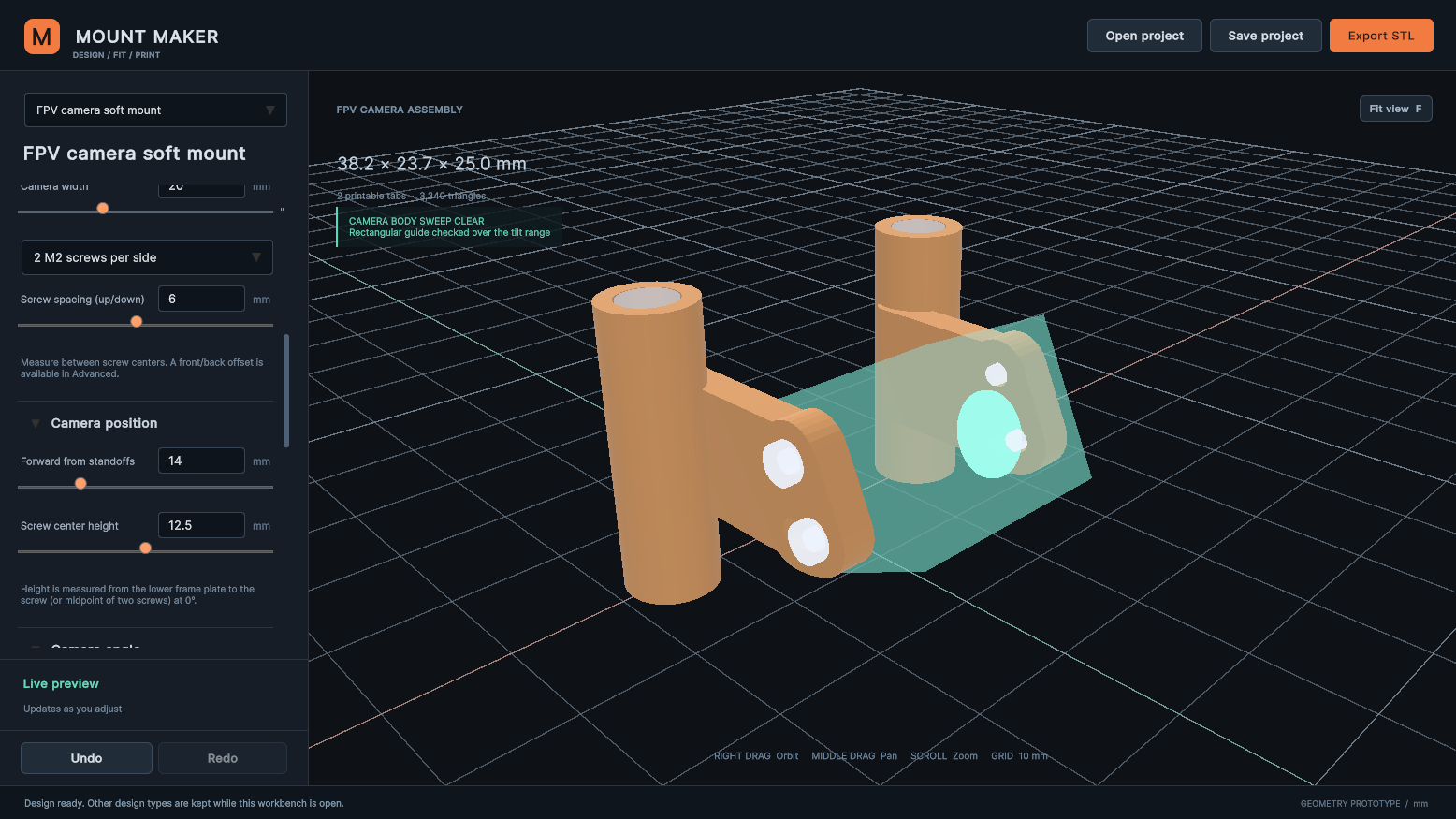Click the 'Height is measured from' help text

(138, 594)
